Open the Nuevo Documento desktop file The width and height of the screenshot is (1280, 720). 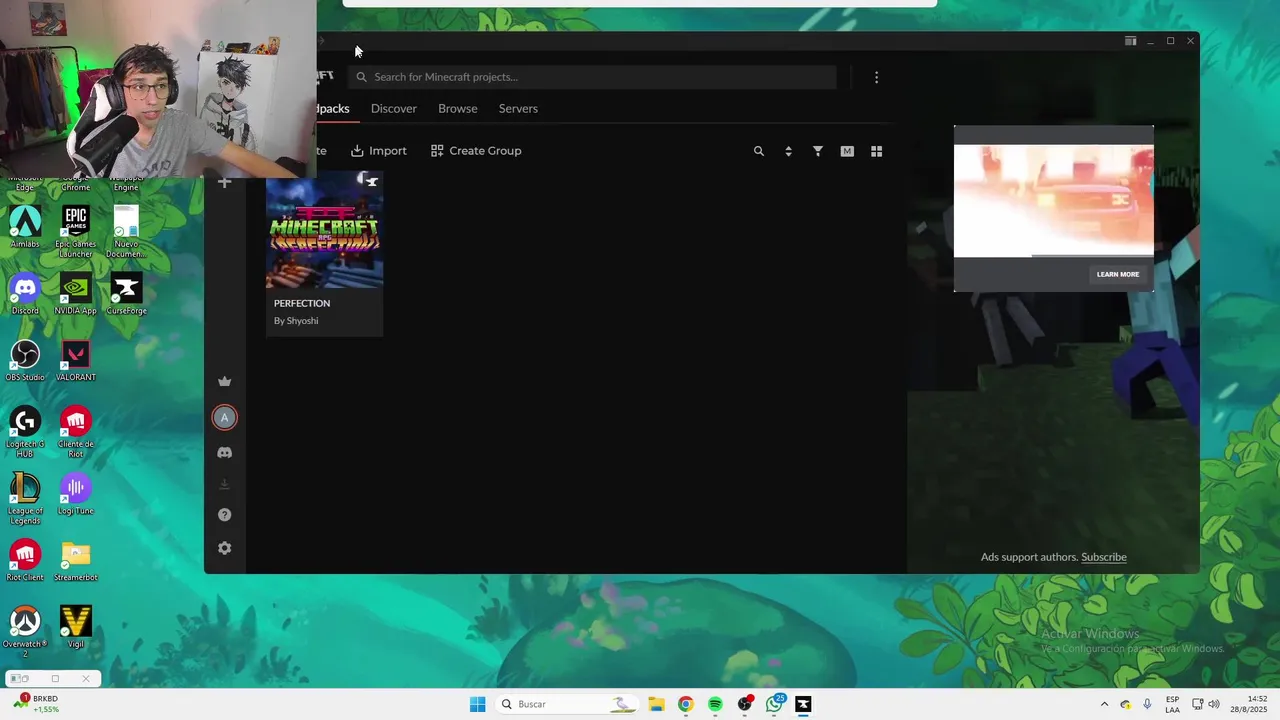point(126,232)
